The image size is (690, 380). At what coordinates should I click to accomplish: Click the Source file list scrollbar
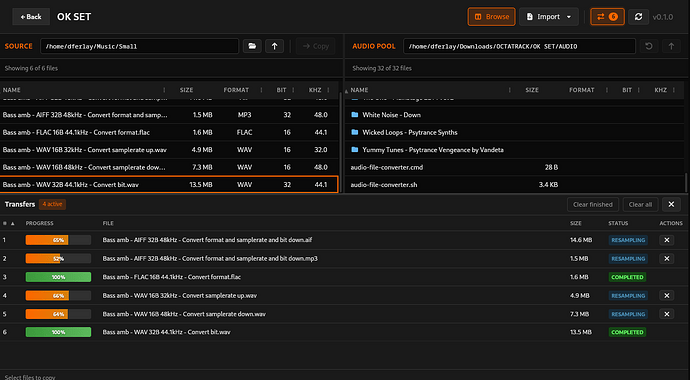pyautogui.click(x=341, y=141)
